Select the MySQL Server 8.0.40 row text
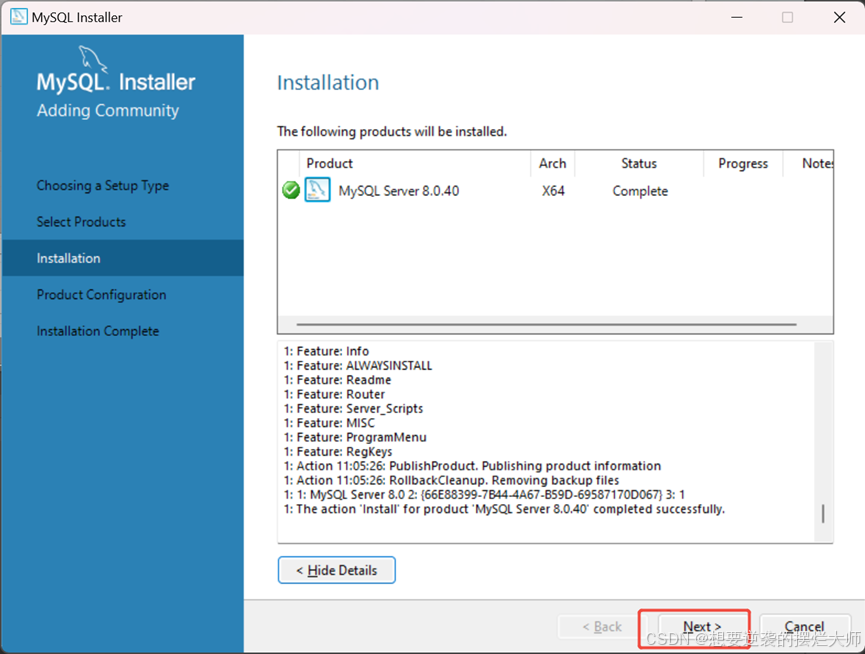This screenshot has width=865, height=654. coord(398,191)
